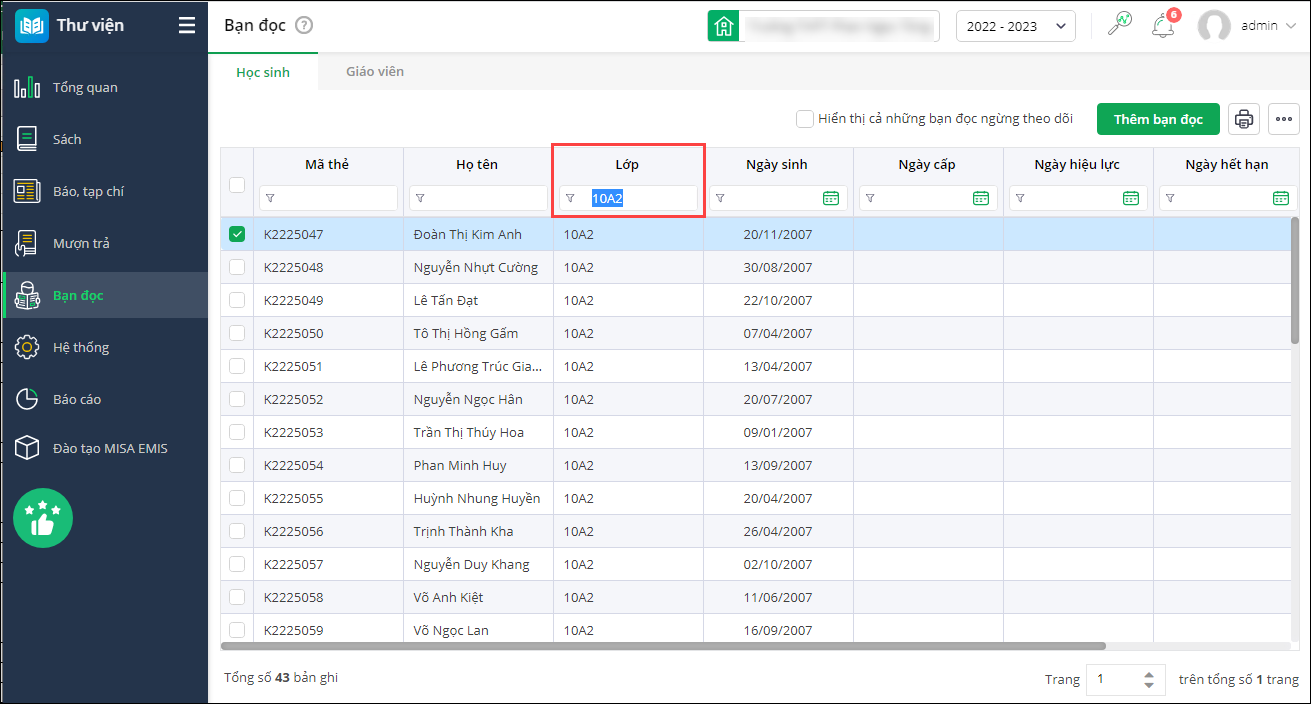Image resolution: width=1311 pixels, height=704 pixels.
Task: Increase page number with up stepper arrow
Action: [1149, 673]
